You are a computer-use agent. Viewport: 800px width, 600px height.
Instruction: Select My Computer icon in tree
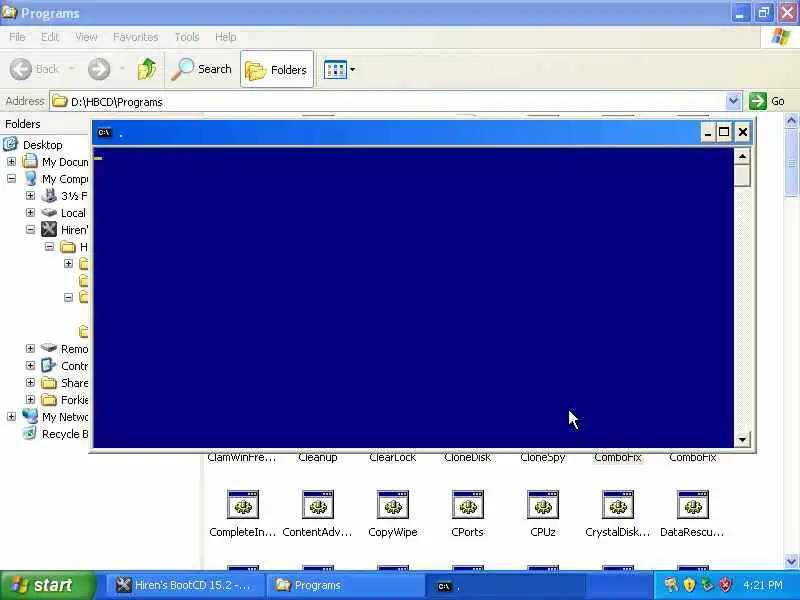(x=30, y=179)
